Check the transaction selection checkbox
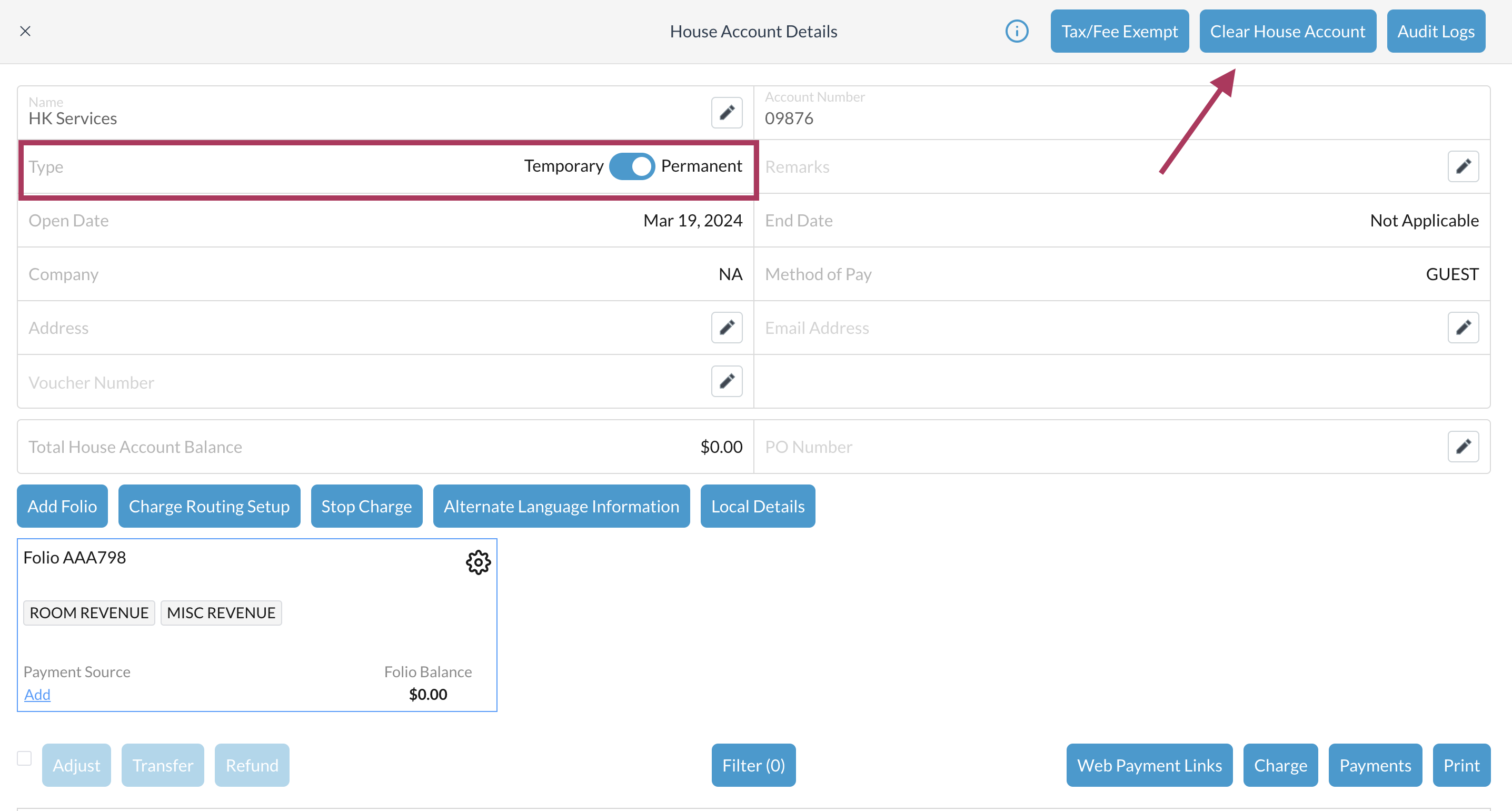 click(x=24, y=758)
